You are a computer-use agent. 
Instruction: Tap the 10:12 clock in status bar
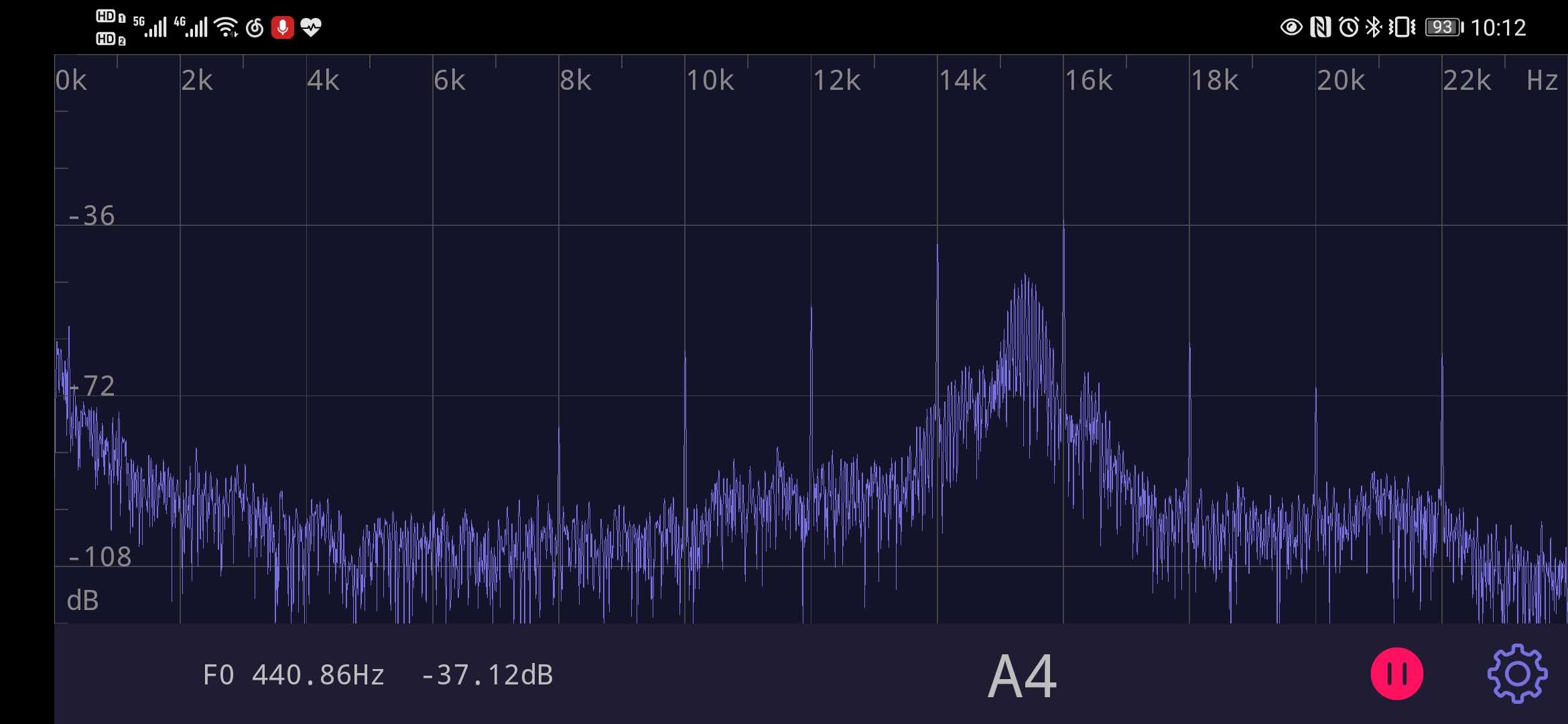(1498, 27)
